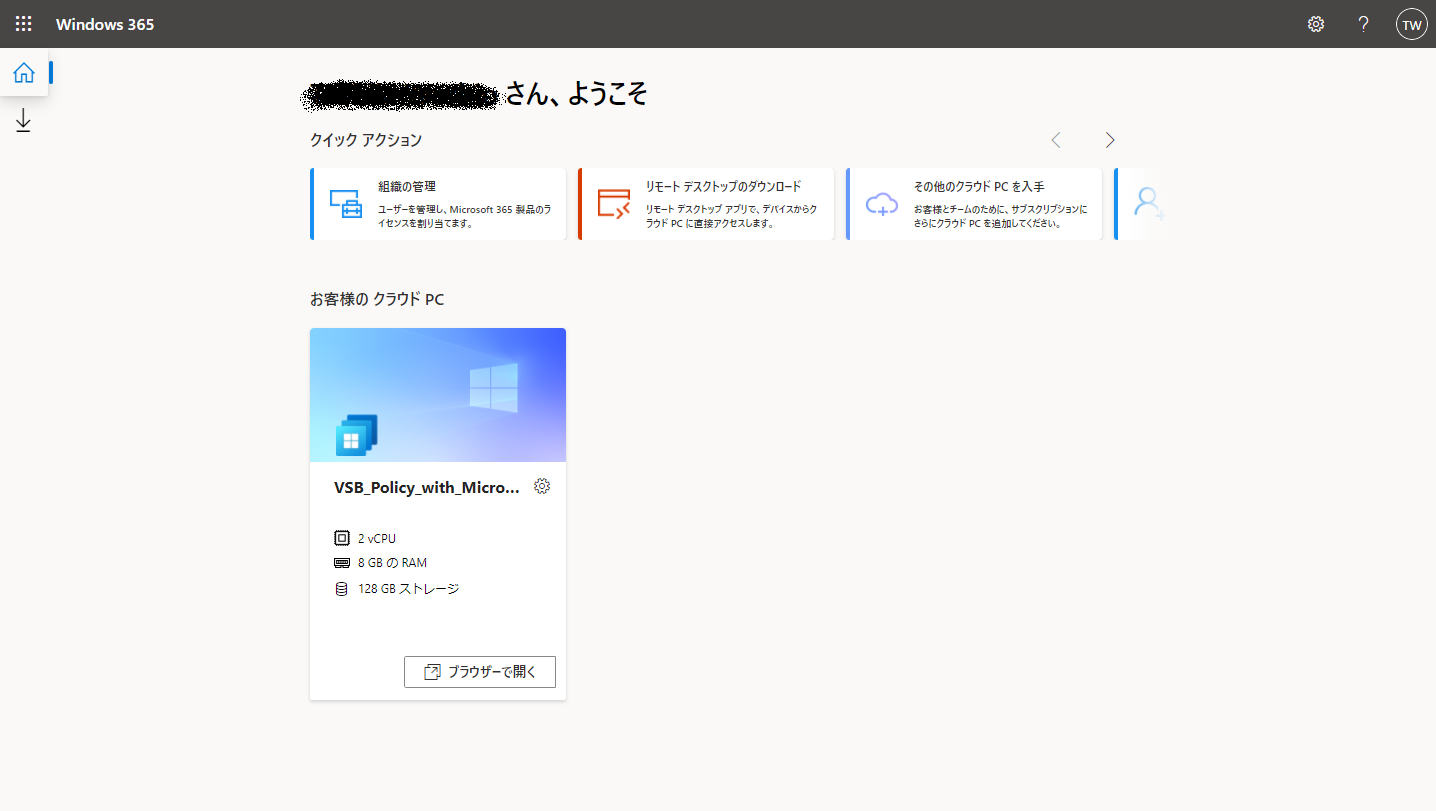The width and height of the screenshot is (1436, 811).
Task: Click the organization management briefcase icon
Action: (x=346, y=203)
